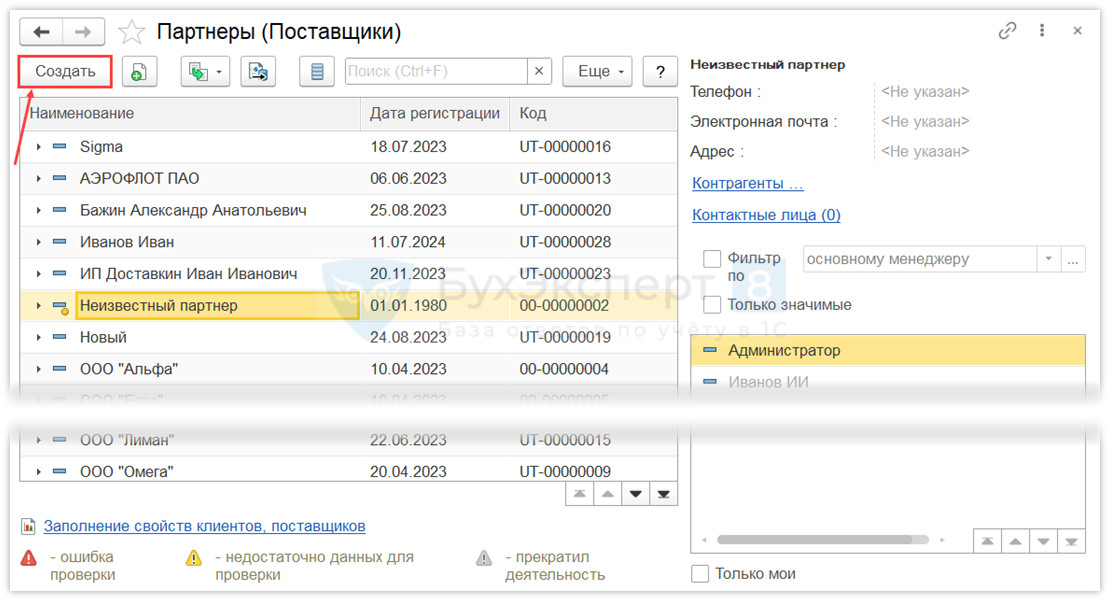
Task: Expand the Sigma partner row
Action: click(x=38, y=147)
